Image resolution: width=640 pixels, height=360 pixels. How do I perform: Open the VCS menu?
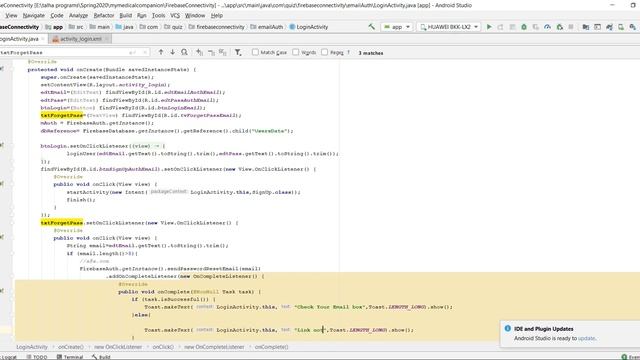tap(175, 16)
